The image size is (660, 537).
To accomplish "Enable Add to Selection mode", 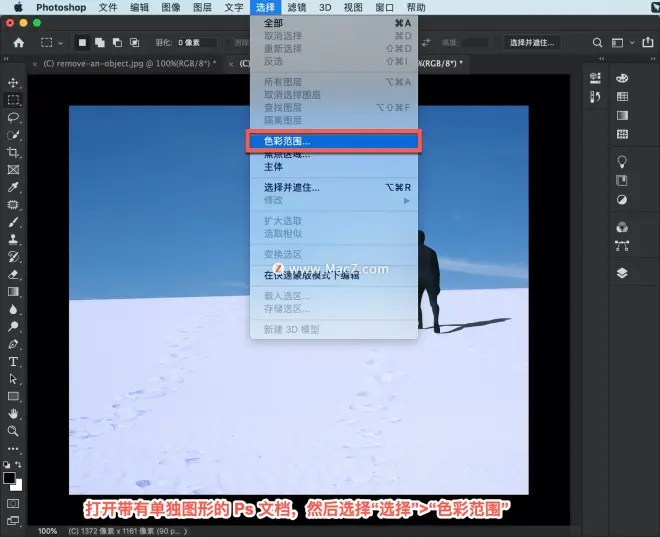I will [100, 43].
